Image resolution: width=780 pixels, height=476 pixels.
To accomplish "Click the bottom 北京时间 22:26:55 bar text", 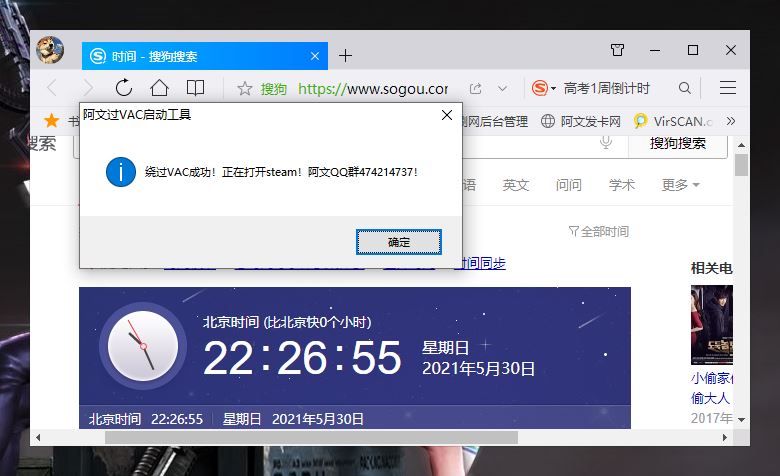I will (146, 419).
